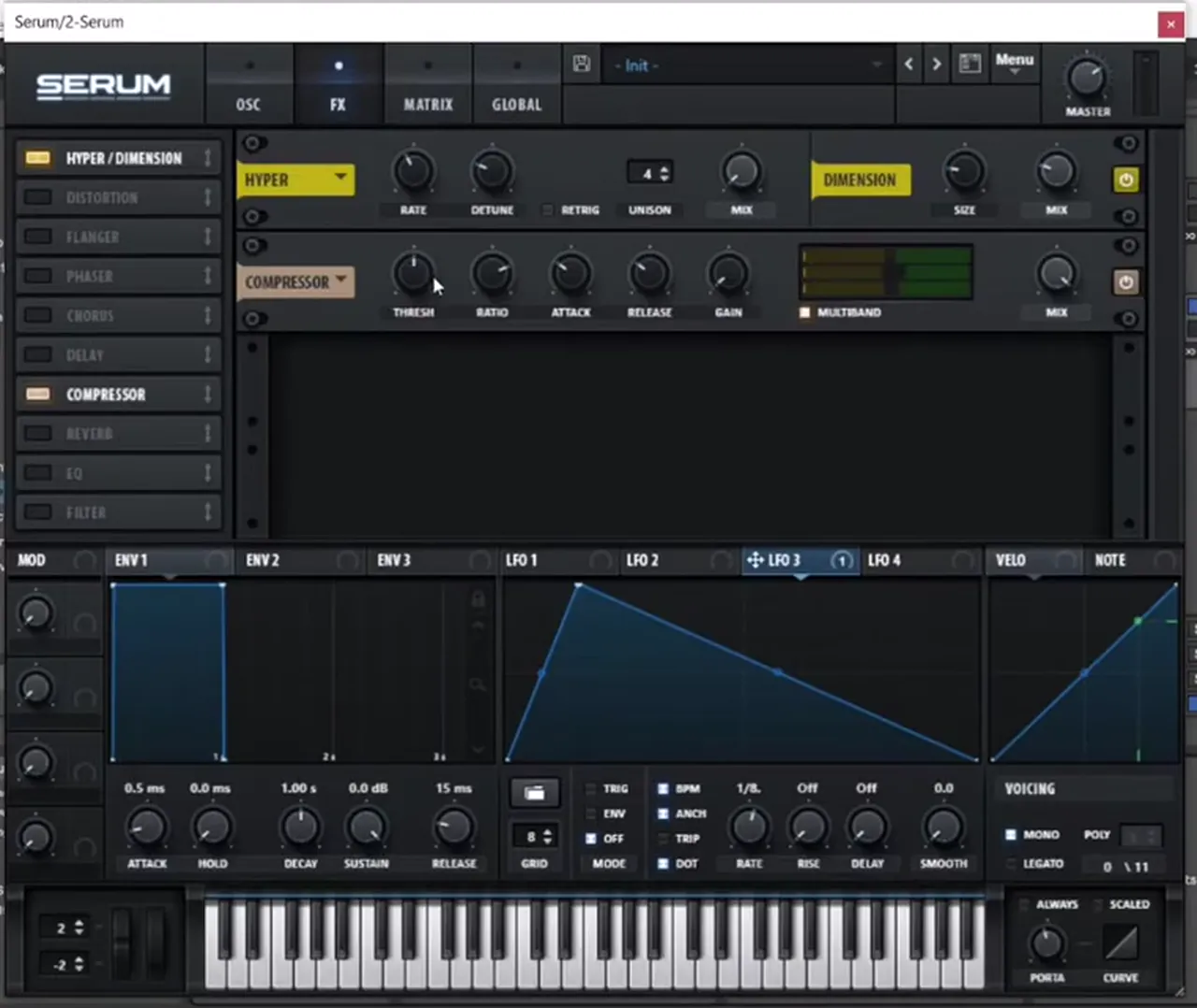Image resolution: width=1197 pixels, height=1008 pixels.
Task: Click the Porta knob
Action: pos(1047,943)
